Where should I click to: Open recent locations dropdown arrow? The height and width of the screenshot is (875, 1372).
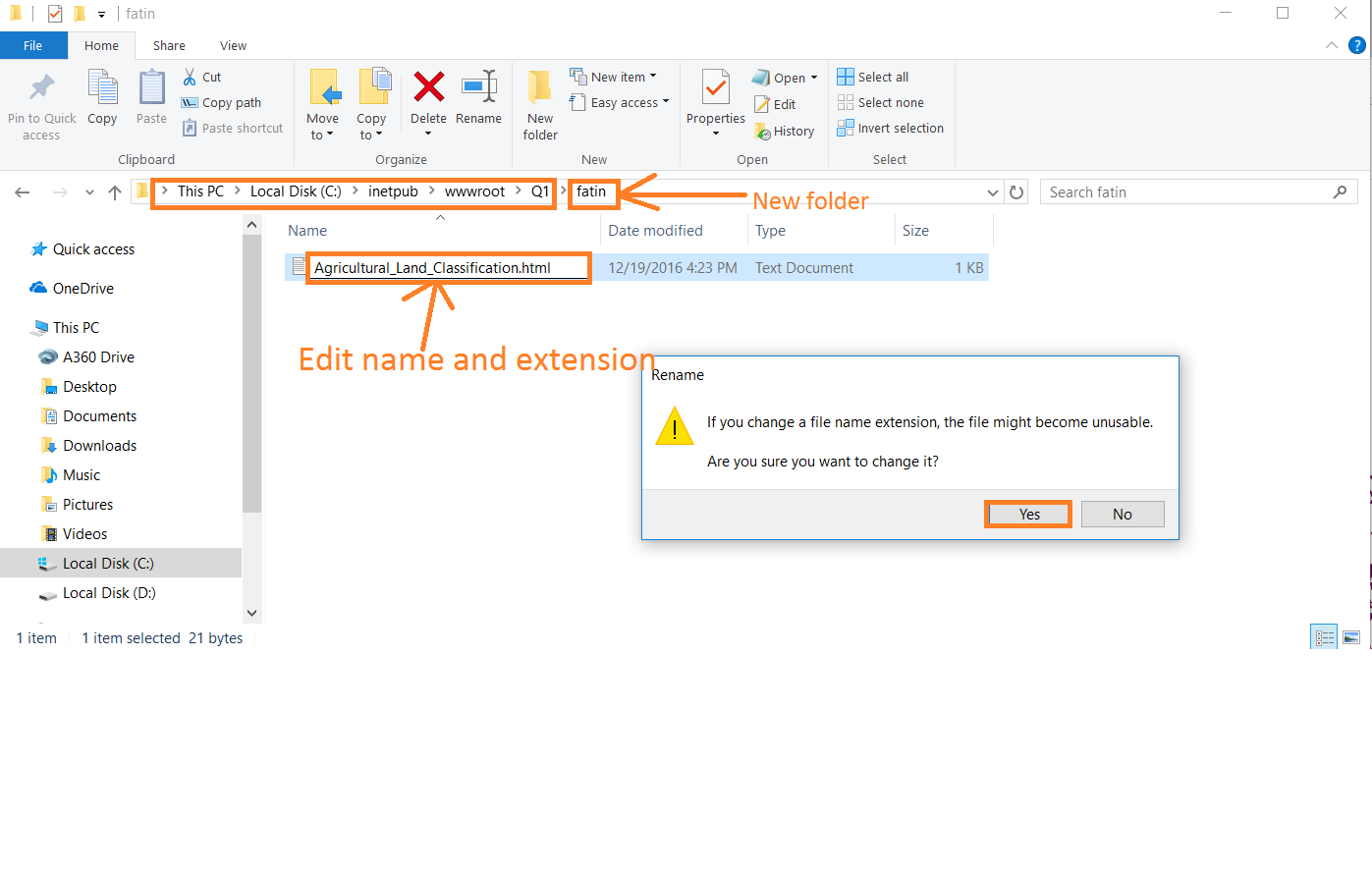click(x=89, y=192)
